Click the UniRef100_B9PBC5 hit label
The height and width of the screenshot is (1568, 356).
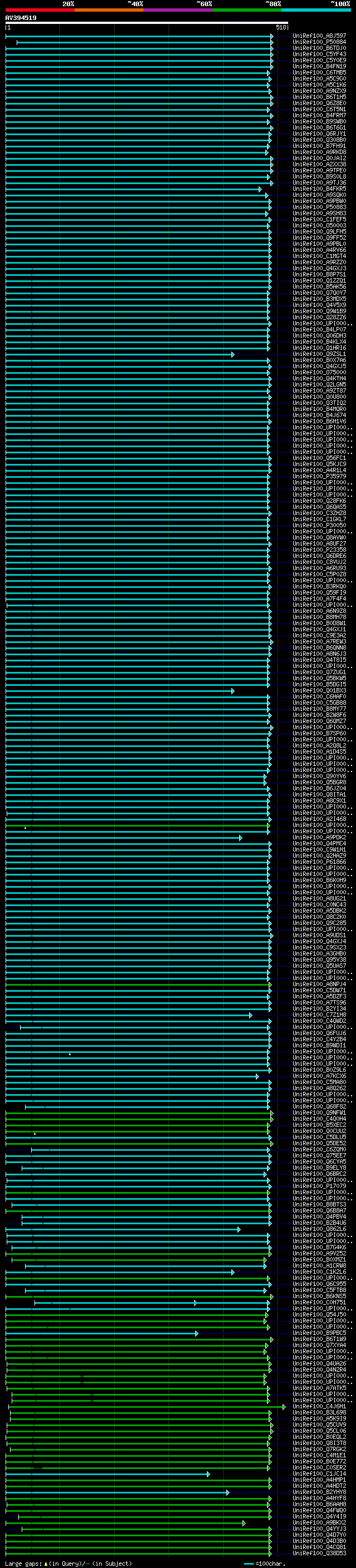pyautogui.click(x=319, y=1332)
